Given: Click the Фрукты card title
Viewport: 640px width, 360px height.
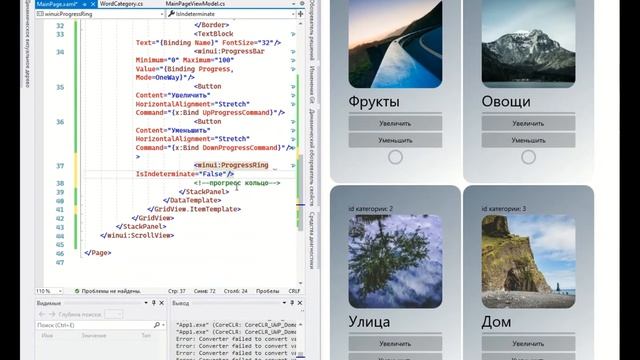Looking at the screenshot, I should pos(374,102).
